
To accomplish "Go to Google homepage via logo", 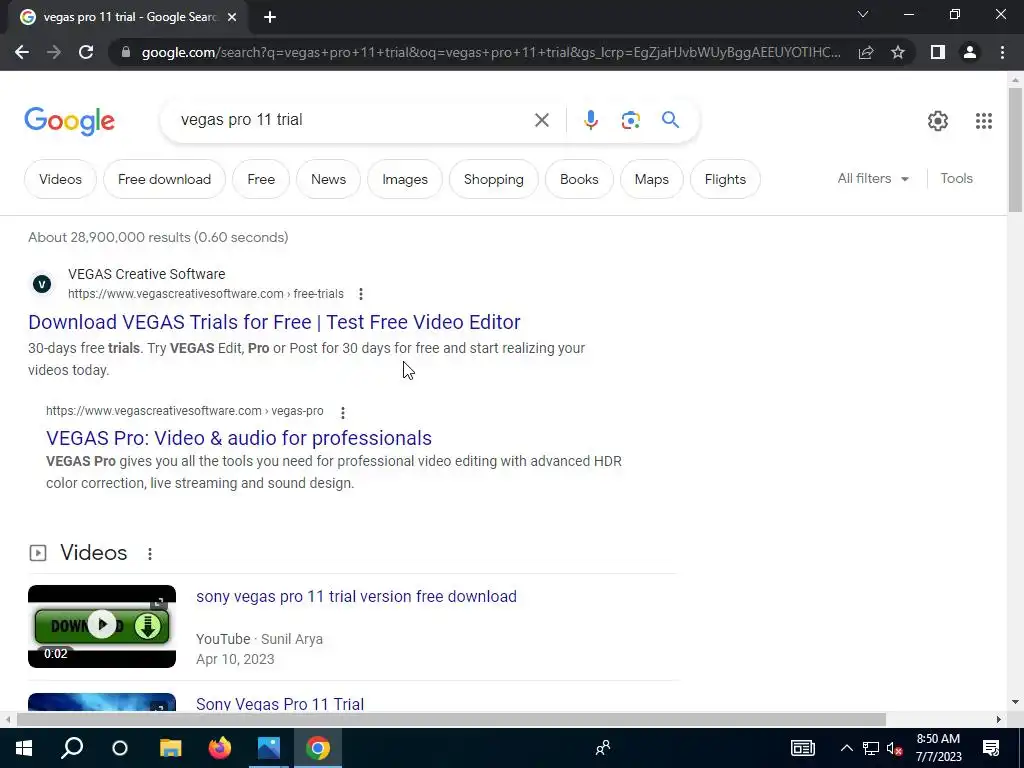I will click(69, 121).
